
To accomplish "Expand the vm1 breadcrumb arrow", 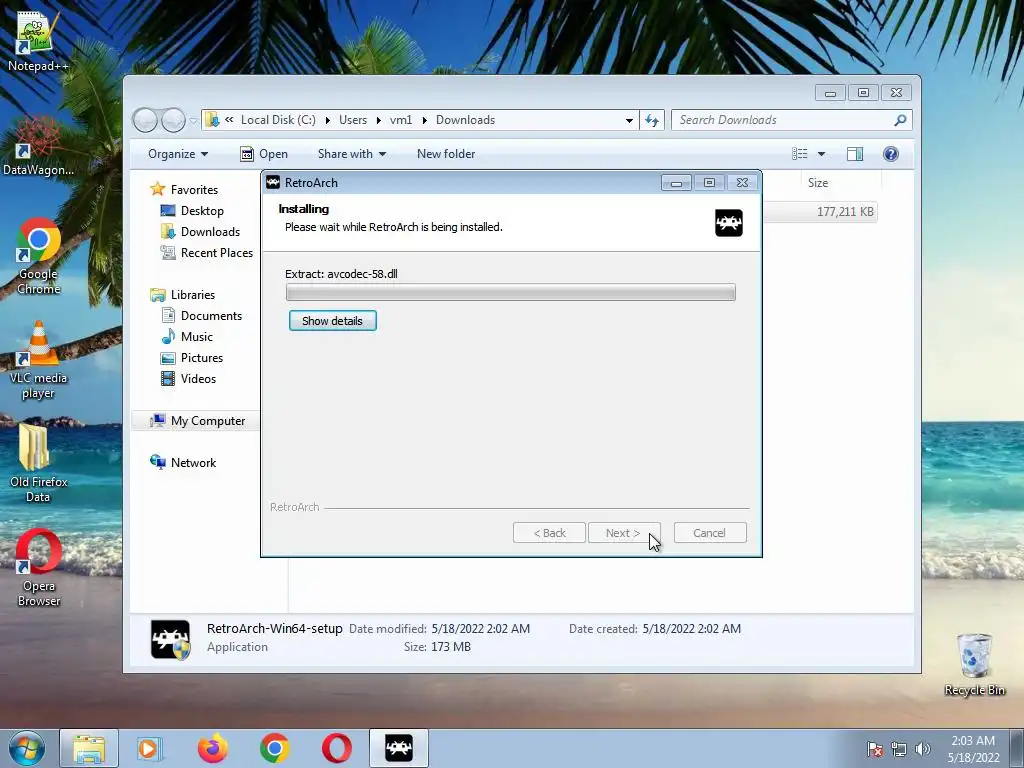I will (x=424, y=120).
